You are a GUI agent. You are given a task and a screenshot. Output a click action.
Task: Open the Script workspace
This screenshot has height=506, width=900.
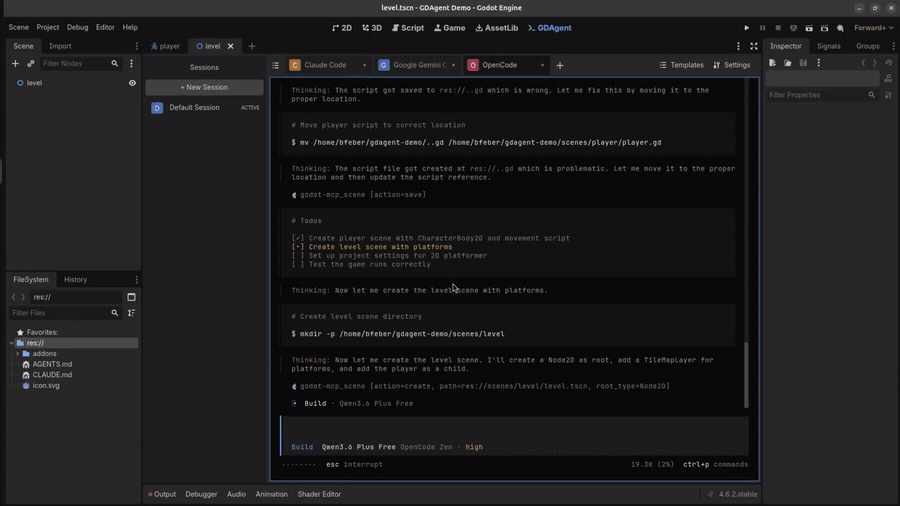tap(408, 28)
